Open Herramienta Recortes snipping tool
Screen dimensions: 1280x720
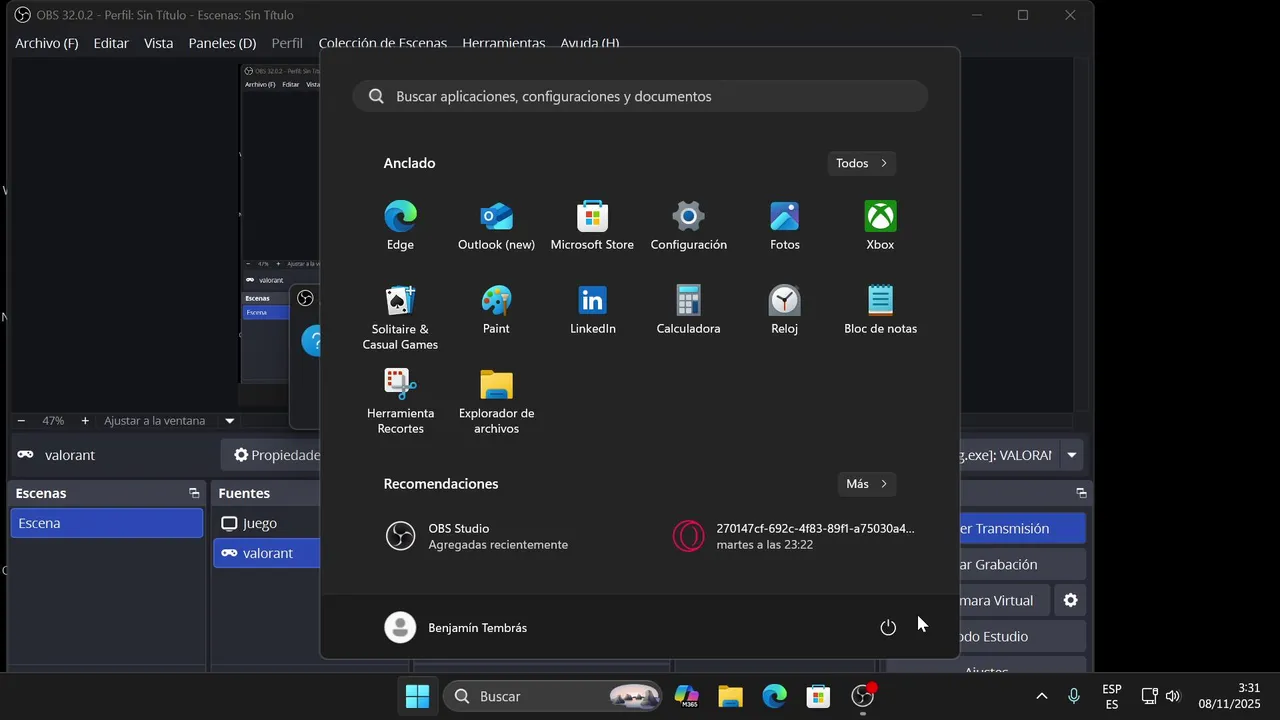tap(400, 401)
